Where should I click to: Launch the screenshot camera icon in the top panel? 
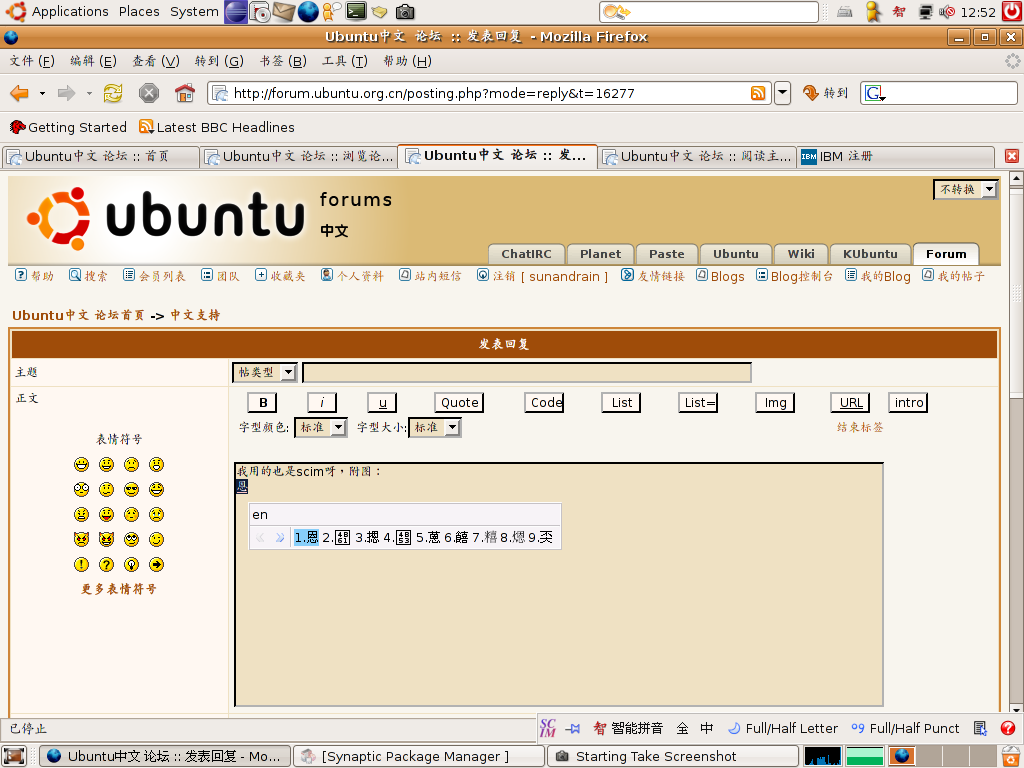[405, 11]
